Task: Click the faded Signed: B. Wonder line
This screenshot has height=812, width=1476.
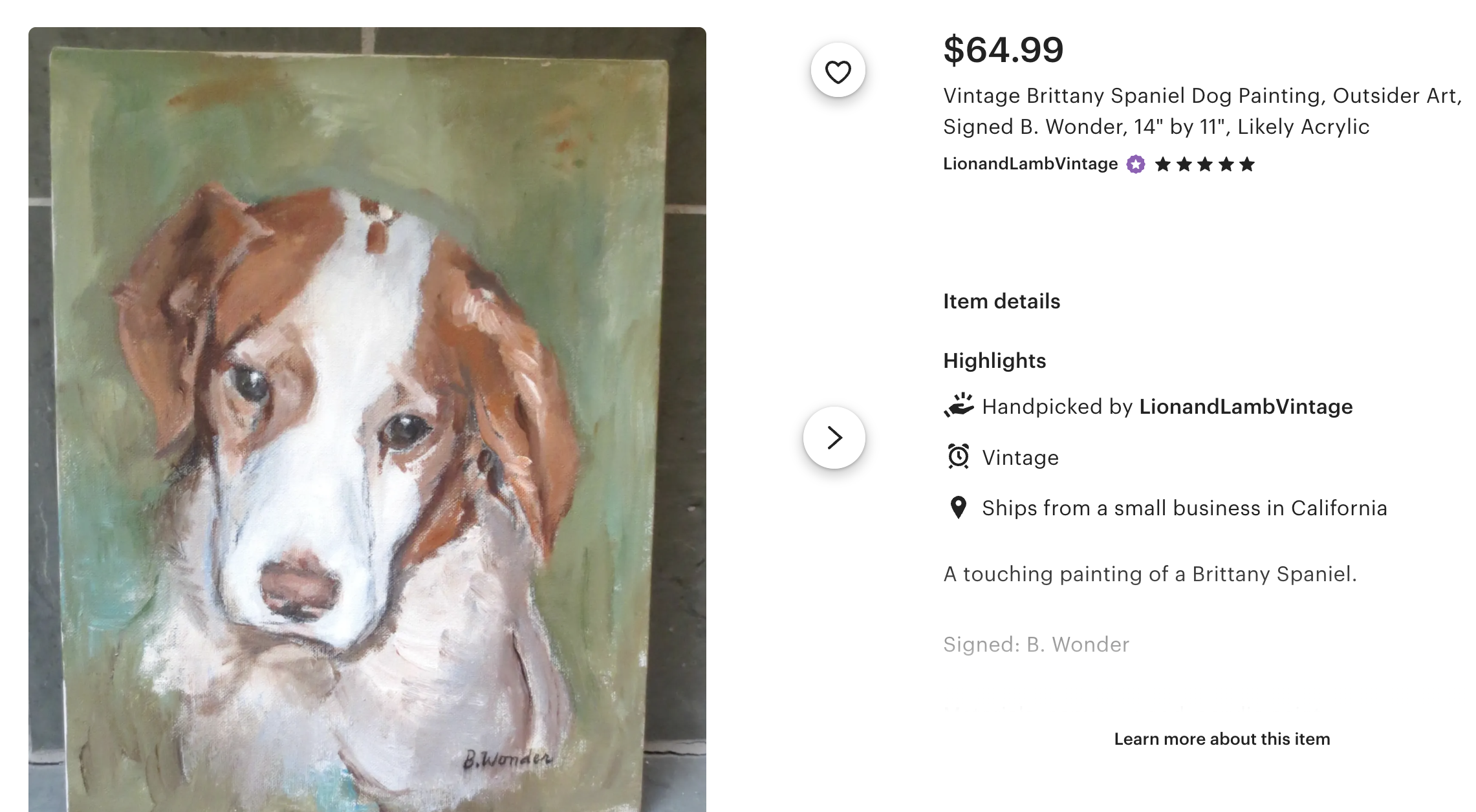Action: [1036, 645]
